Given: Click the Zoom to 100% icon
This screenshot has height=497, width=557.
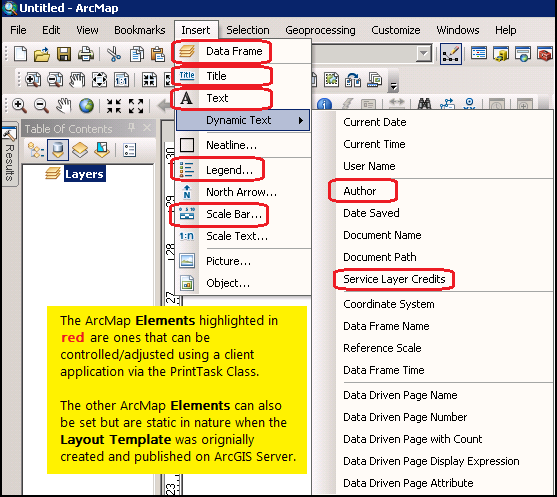Looking at the screenshot, I should pyautogui.click(x=121, y=80).
